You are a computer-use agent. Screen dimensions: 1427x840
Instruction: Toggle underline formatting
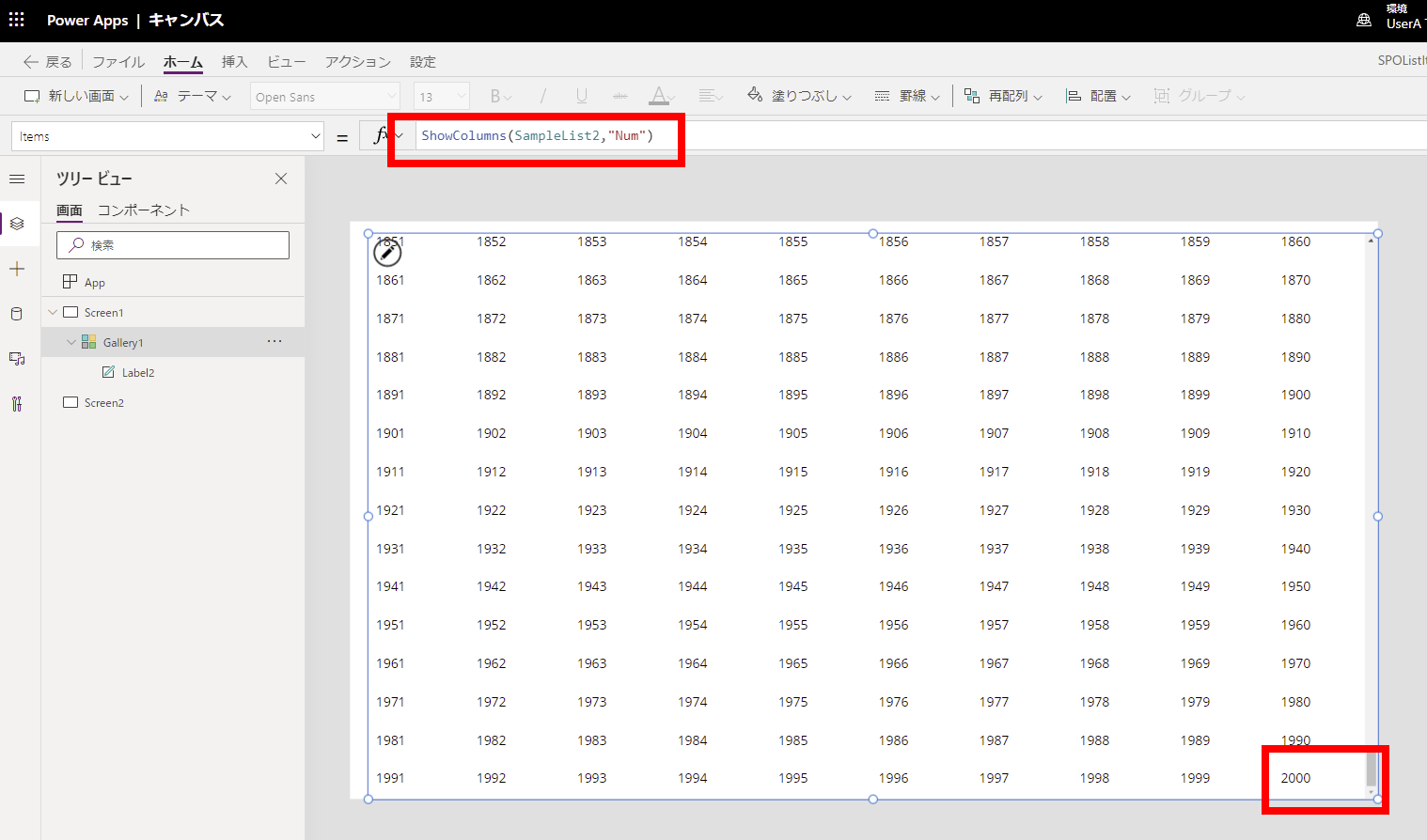(x=582, y=96)
